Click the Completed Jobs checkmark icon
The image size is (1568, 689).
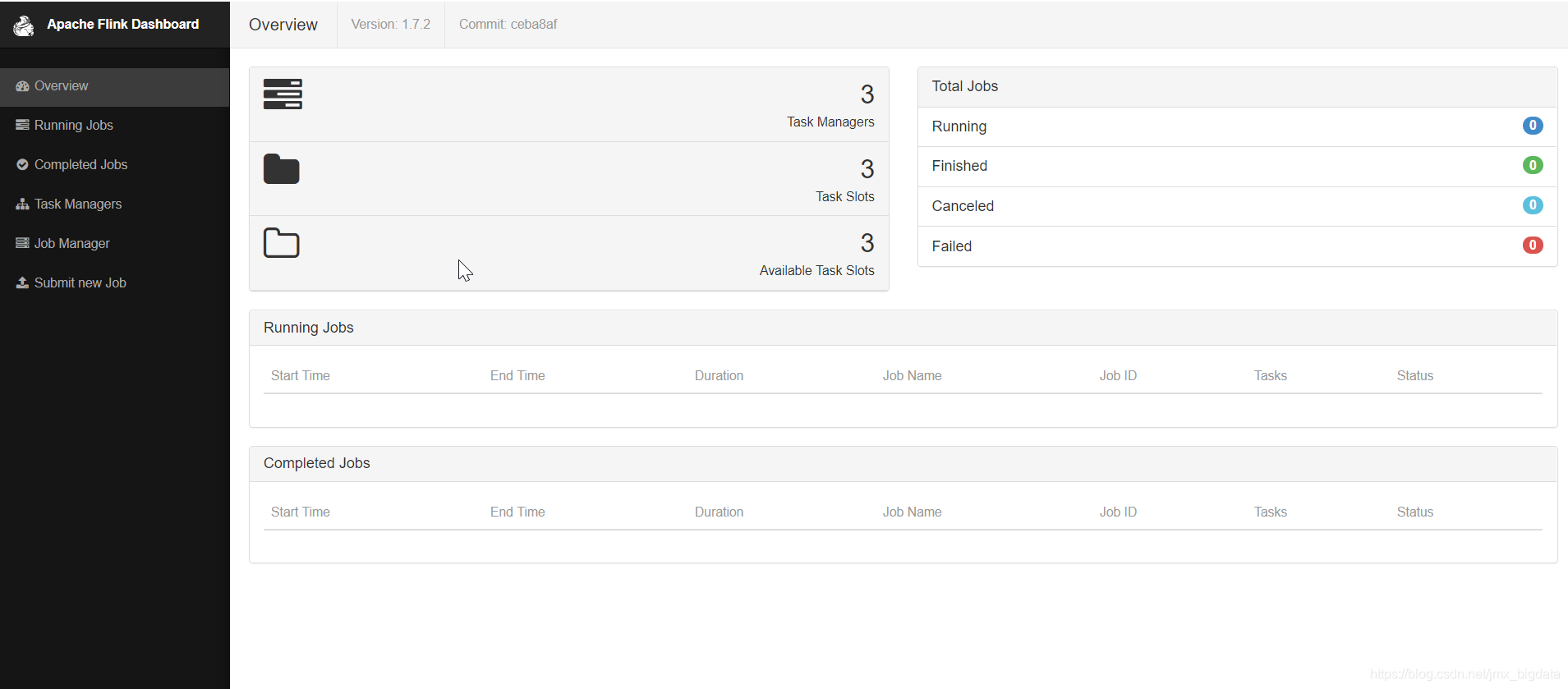(x=22, y=165)
